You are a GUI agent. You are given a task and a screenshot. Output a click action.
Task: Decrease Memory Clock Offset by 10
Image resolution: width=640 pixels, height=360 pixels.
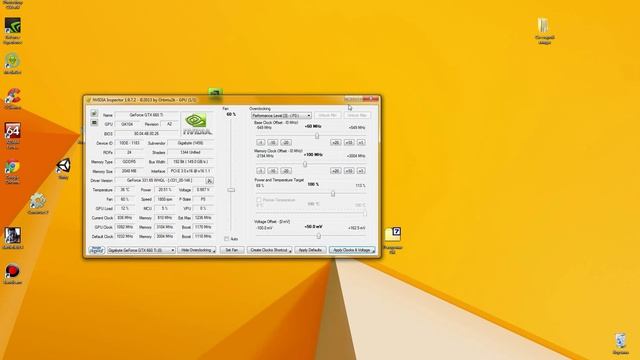point(273,171)
